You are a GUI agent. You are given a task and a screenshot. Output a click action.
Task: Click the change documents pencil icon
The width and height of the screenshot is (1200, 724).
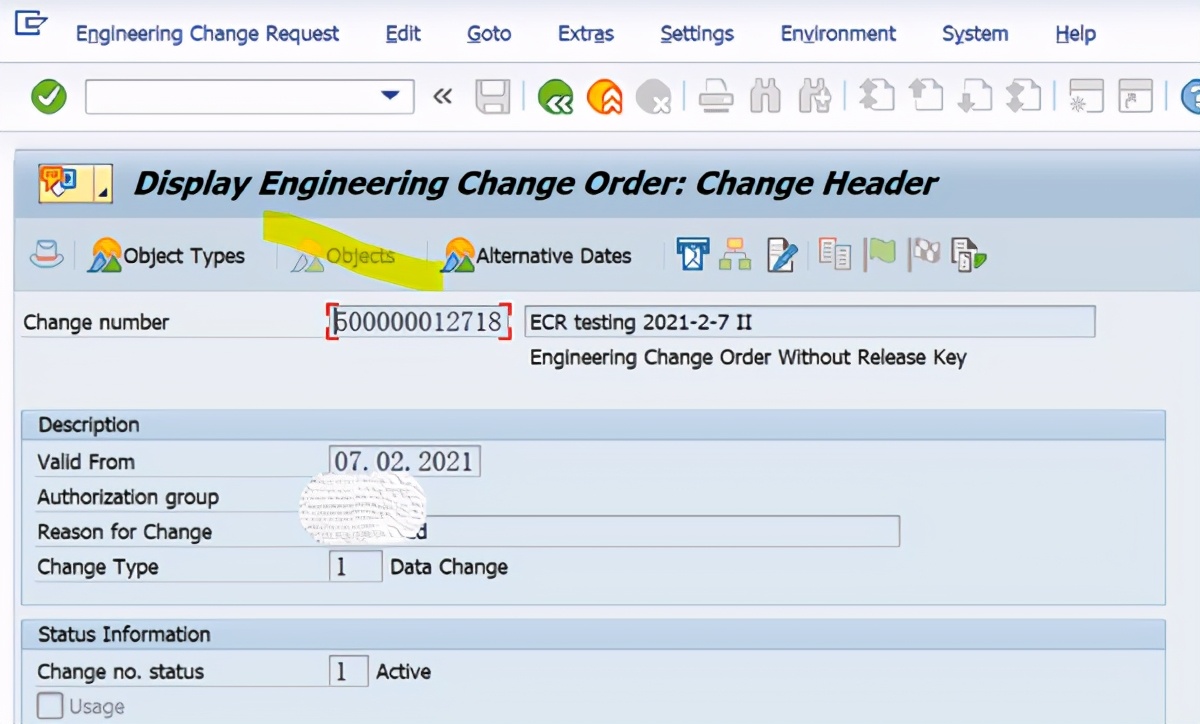coord(783,255)
